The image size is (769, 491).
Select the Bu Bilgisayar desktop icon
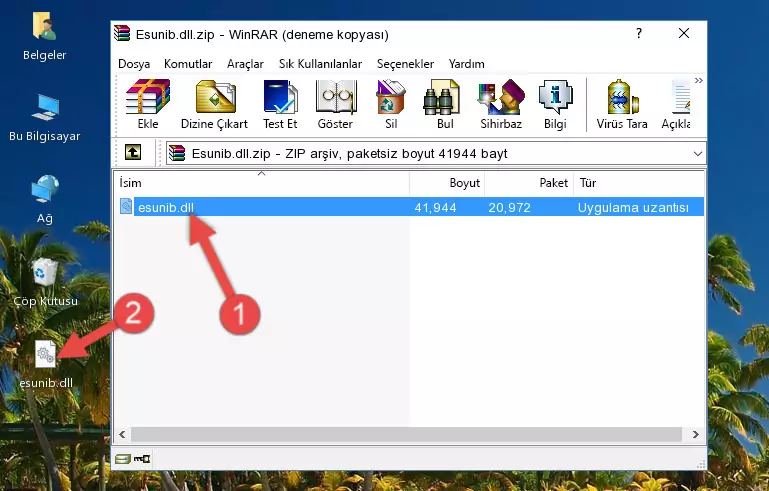tap(44, 118)
